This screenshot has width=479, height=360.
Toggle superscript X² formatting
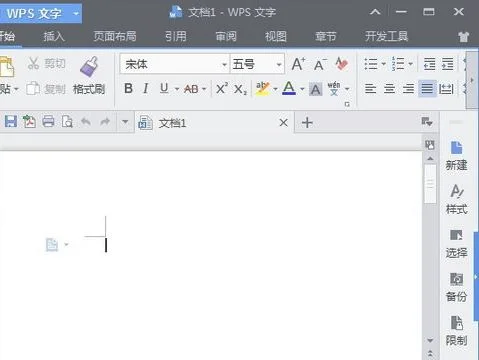[222, 89]
